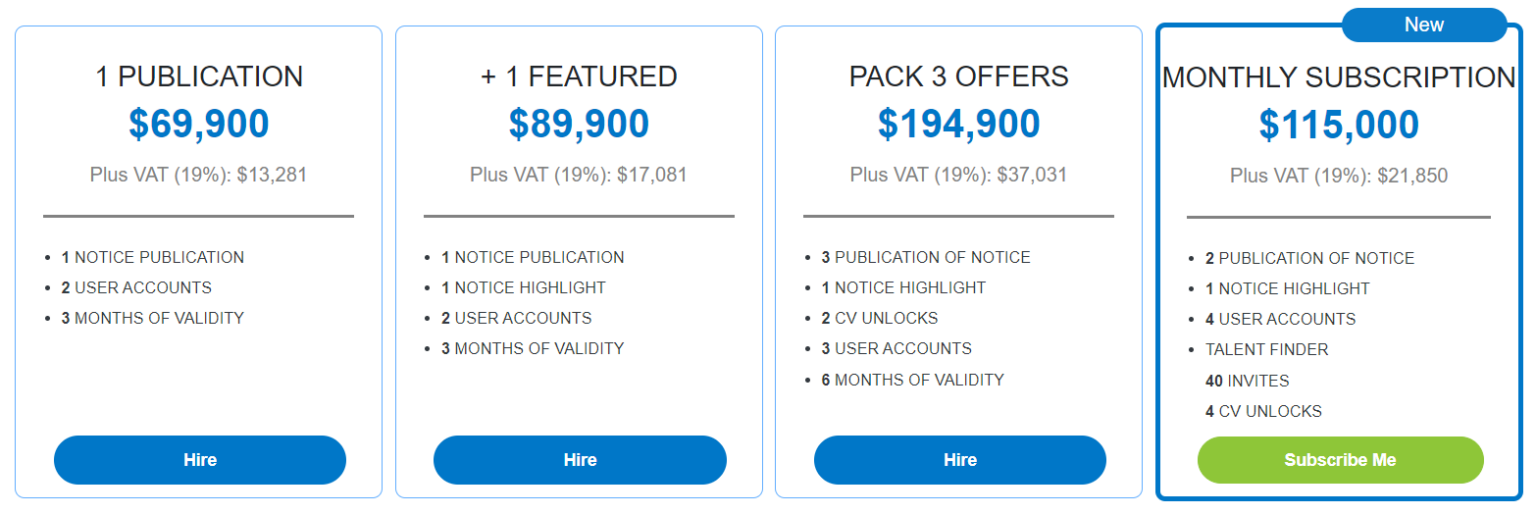
Task: Click the $194,900 price
Action: [959, 124]
